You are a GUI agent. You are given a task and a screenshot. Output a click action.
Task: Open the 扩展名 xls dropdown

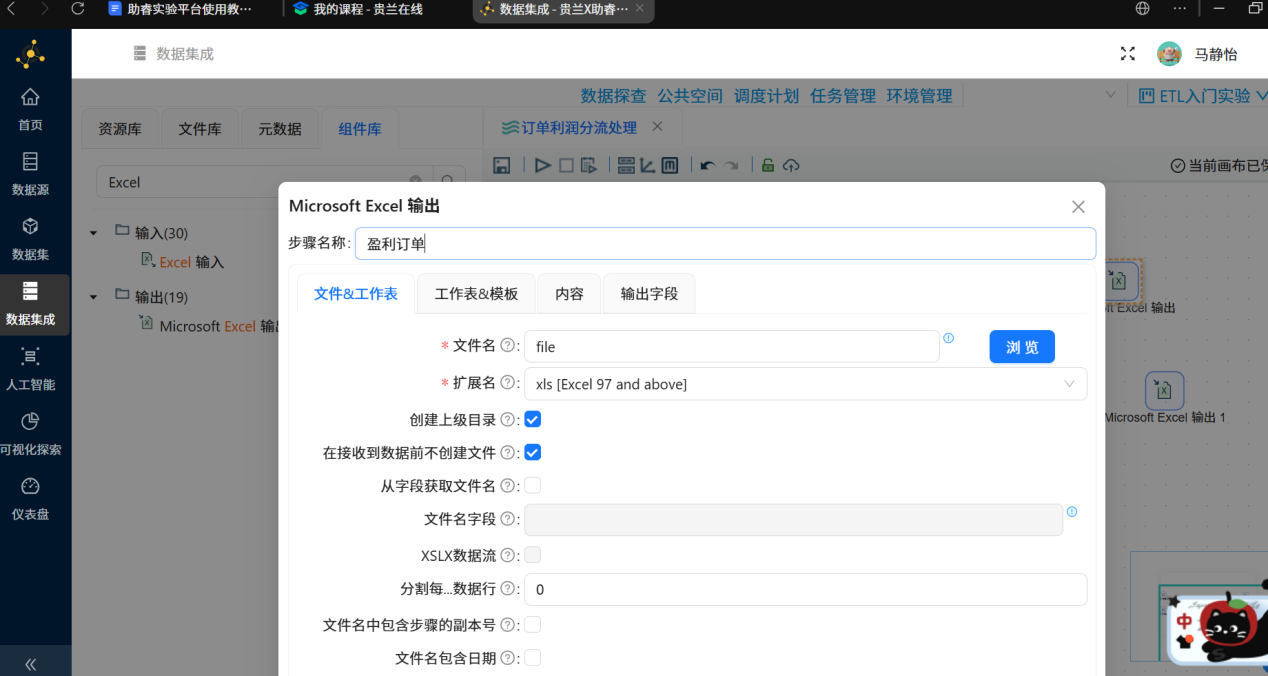(x=805, y=384)
